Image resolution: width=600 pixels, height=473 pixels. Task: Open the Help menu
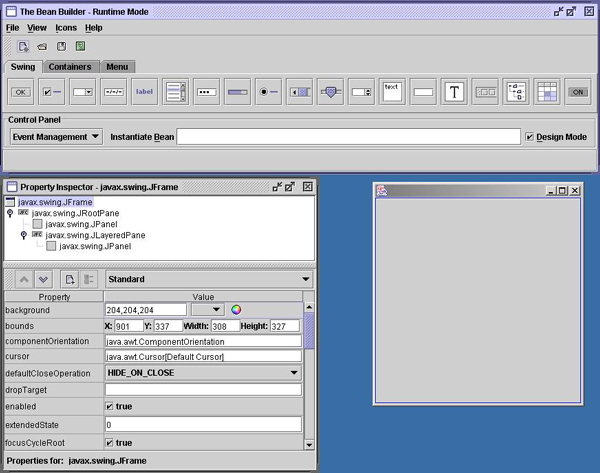(x=94, y=28)
